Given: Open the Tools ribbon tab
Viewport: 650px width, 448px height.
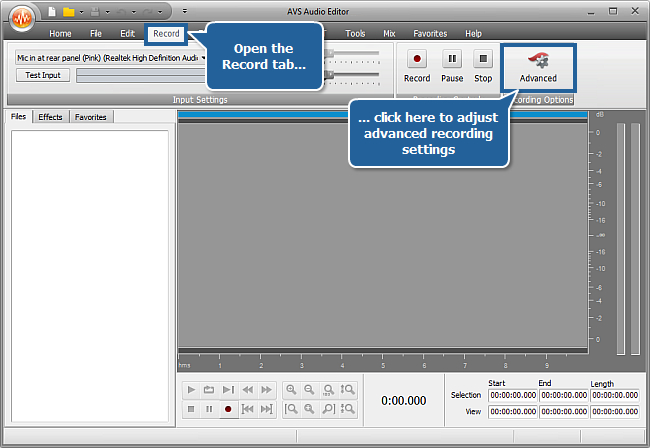Looking at the screenshot, I should [355, 34].
